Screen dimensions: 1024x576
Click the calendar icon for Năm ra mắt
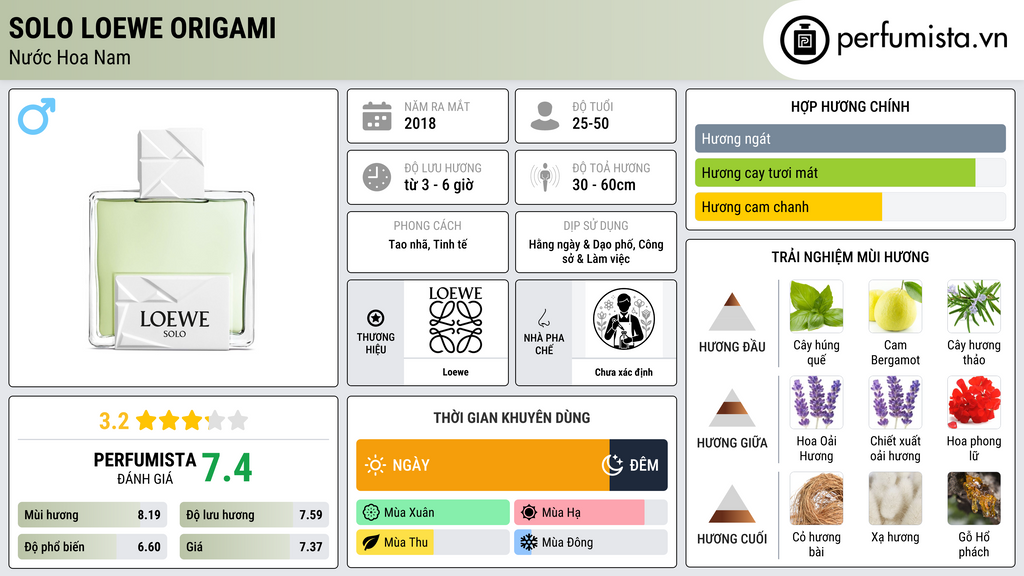tap(377, 116)
